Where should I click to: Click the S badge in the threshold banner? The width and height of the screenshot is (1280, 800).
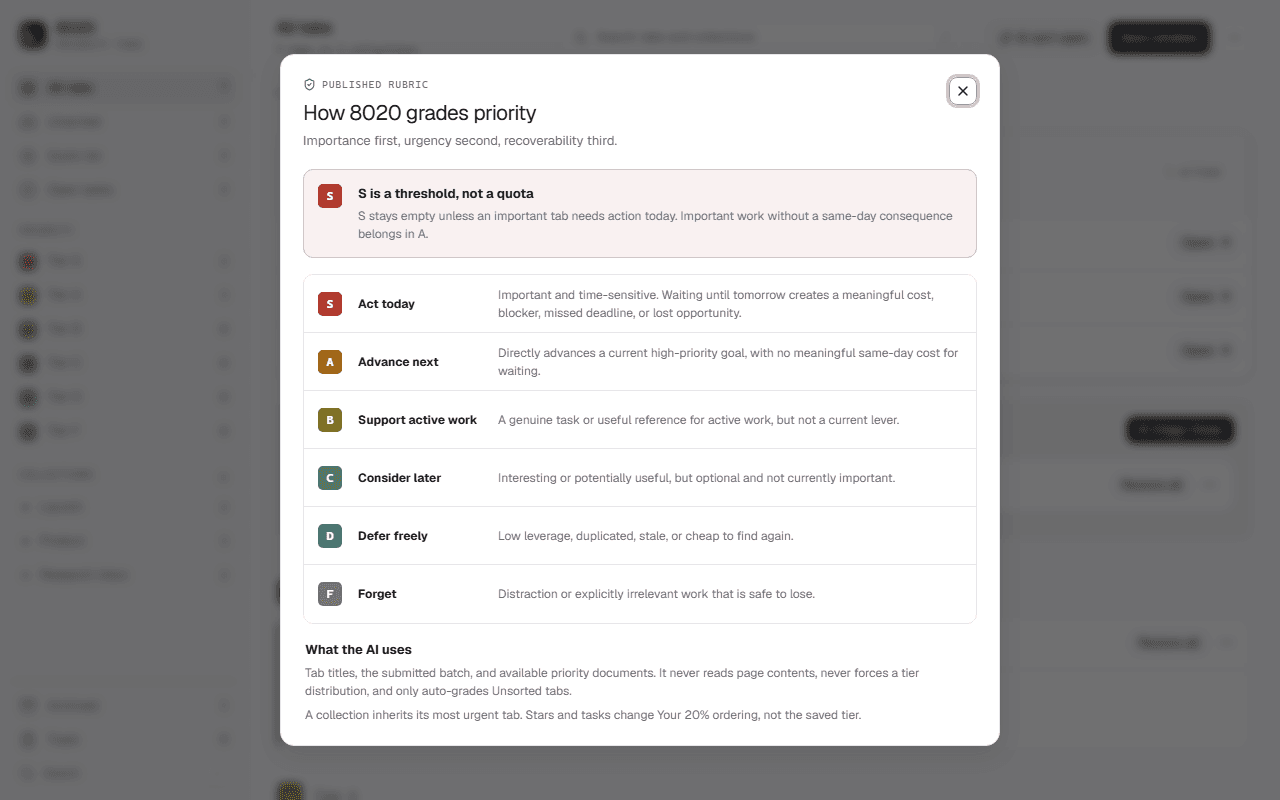tap(330, 196)
